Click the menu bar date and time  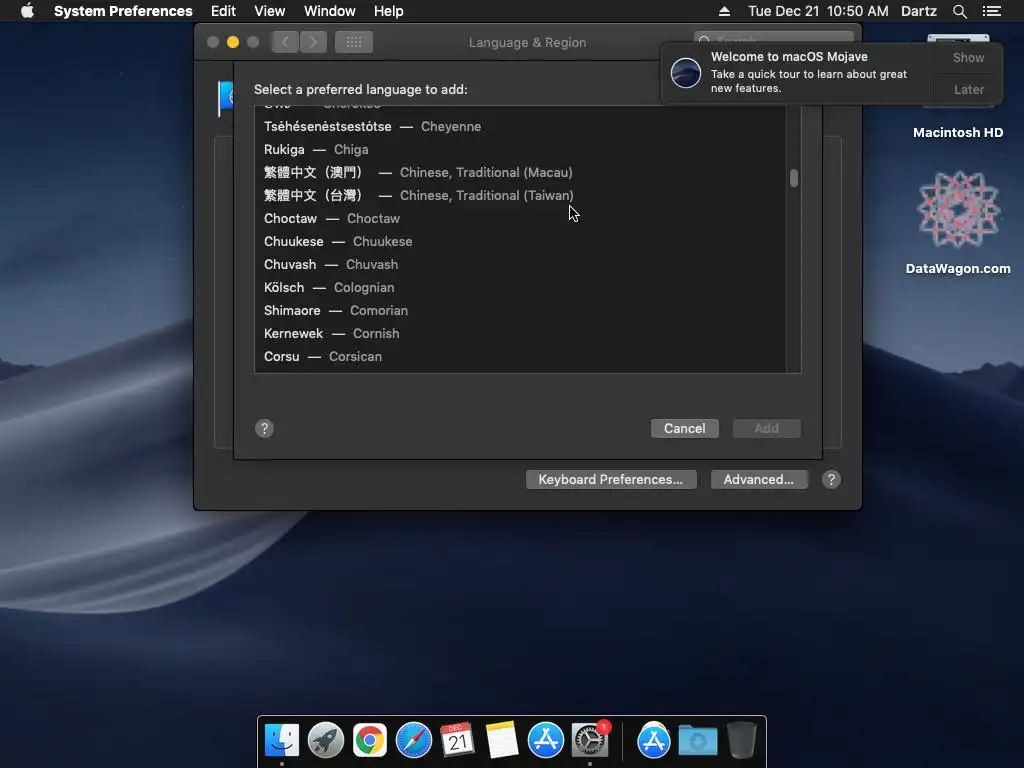coord(818,11)
